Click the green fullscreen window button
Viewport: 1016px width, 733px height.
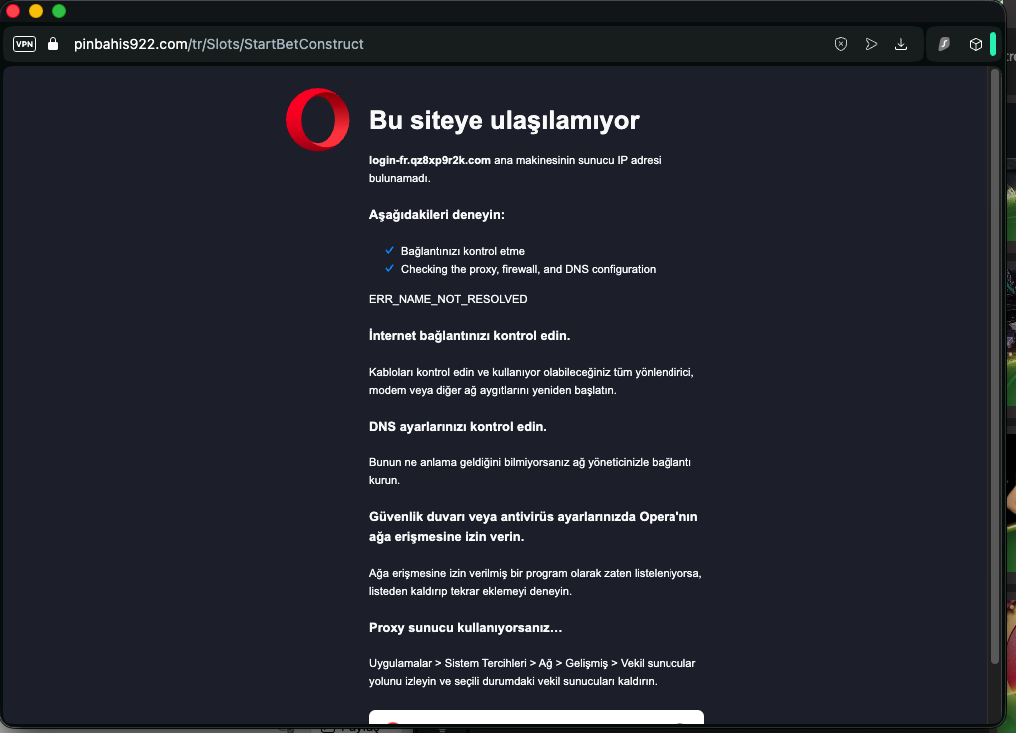[x=59, y=11]
